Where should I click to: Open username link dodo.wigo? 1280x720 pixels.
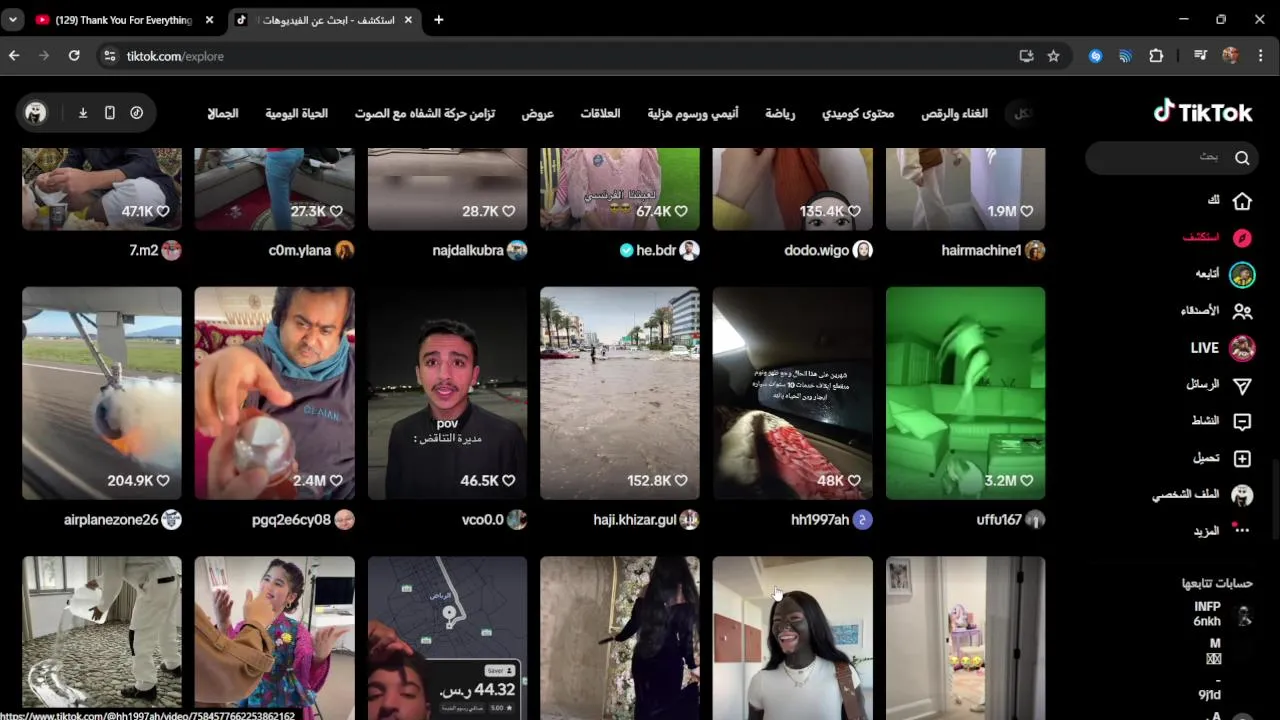coord(816,251)
